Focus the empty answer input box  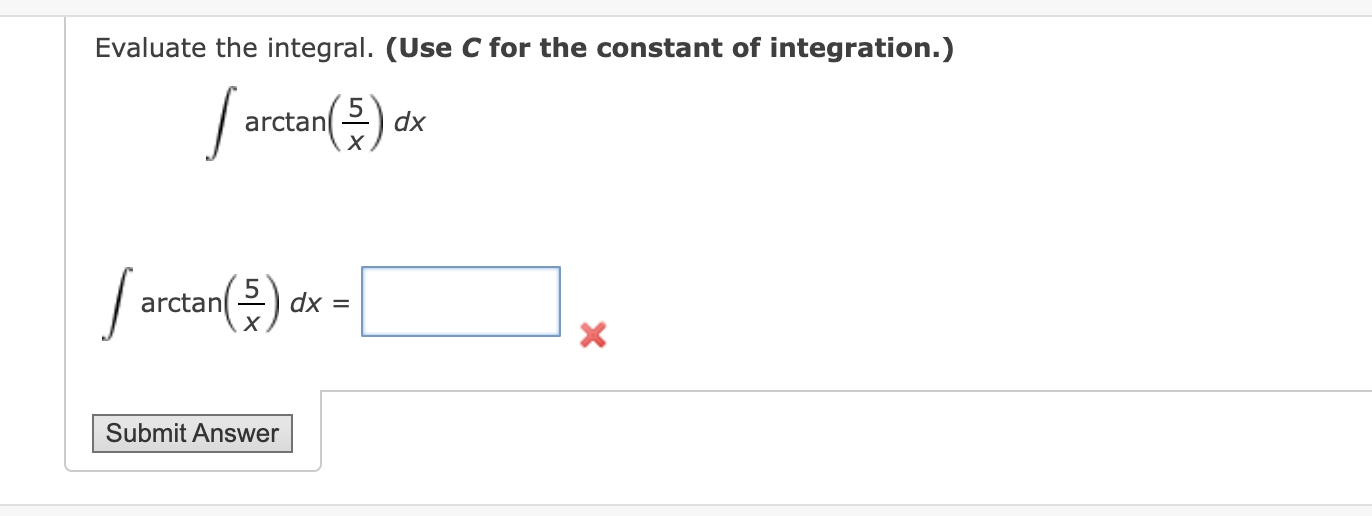461,301
